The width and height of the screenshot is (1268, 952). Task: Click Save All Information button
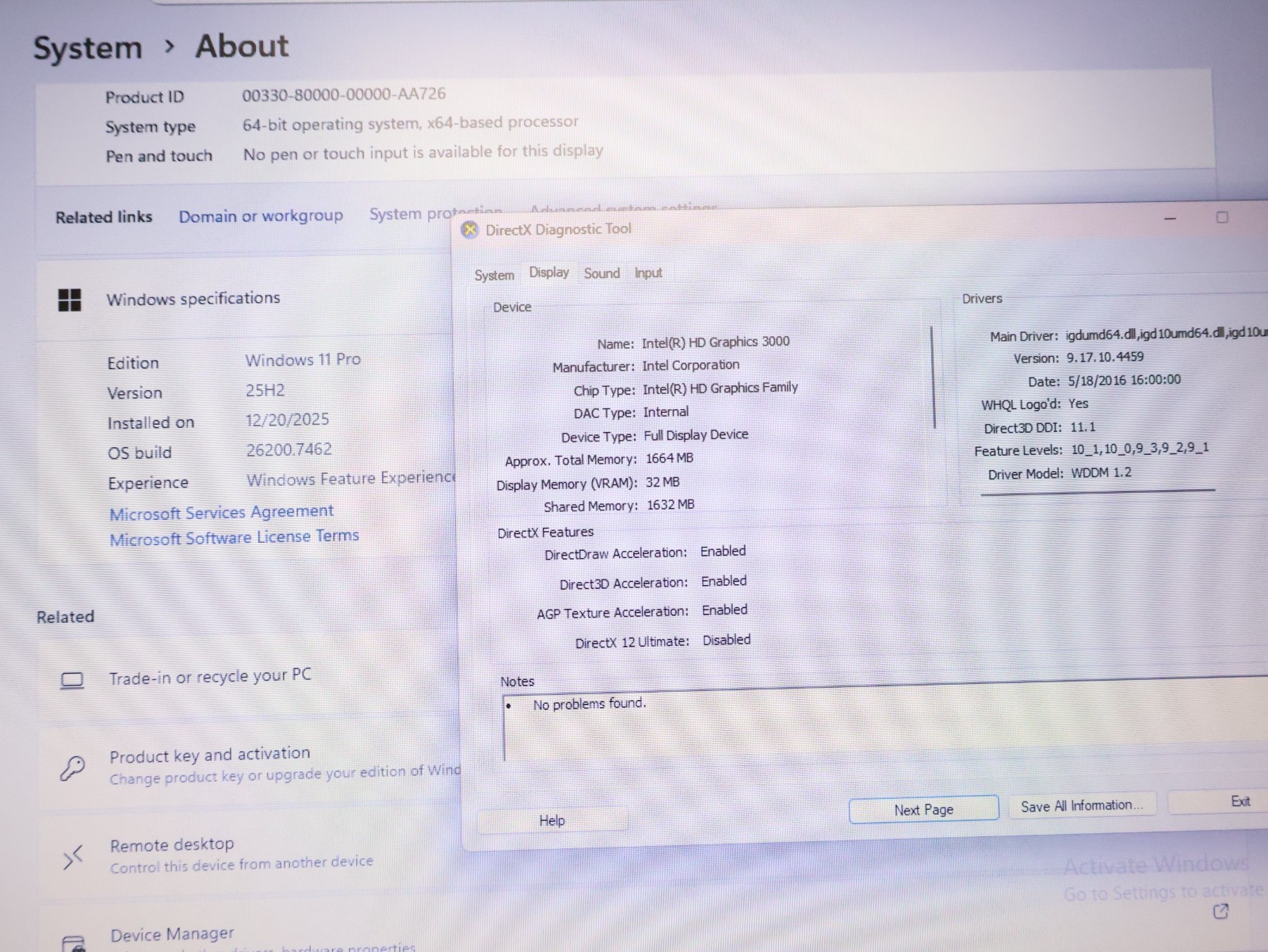[1082, 805]
